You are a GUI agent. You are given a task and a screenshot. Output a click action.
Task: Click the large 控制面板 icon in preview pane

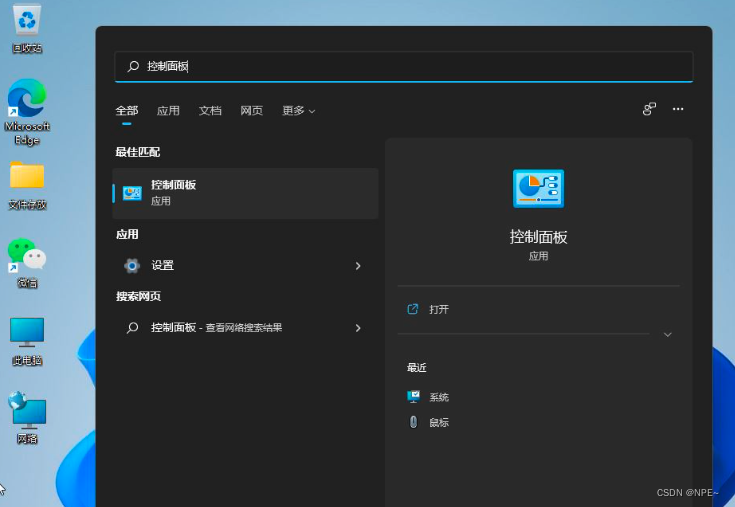pyautogui.click(x=538, y=188)
